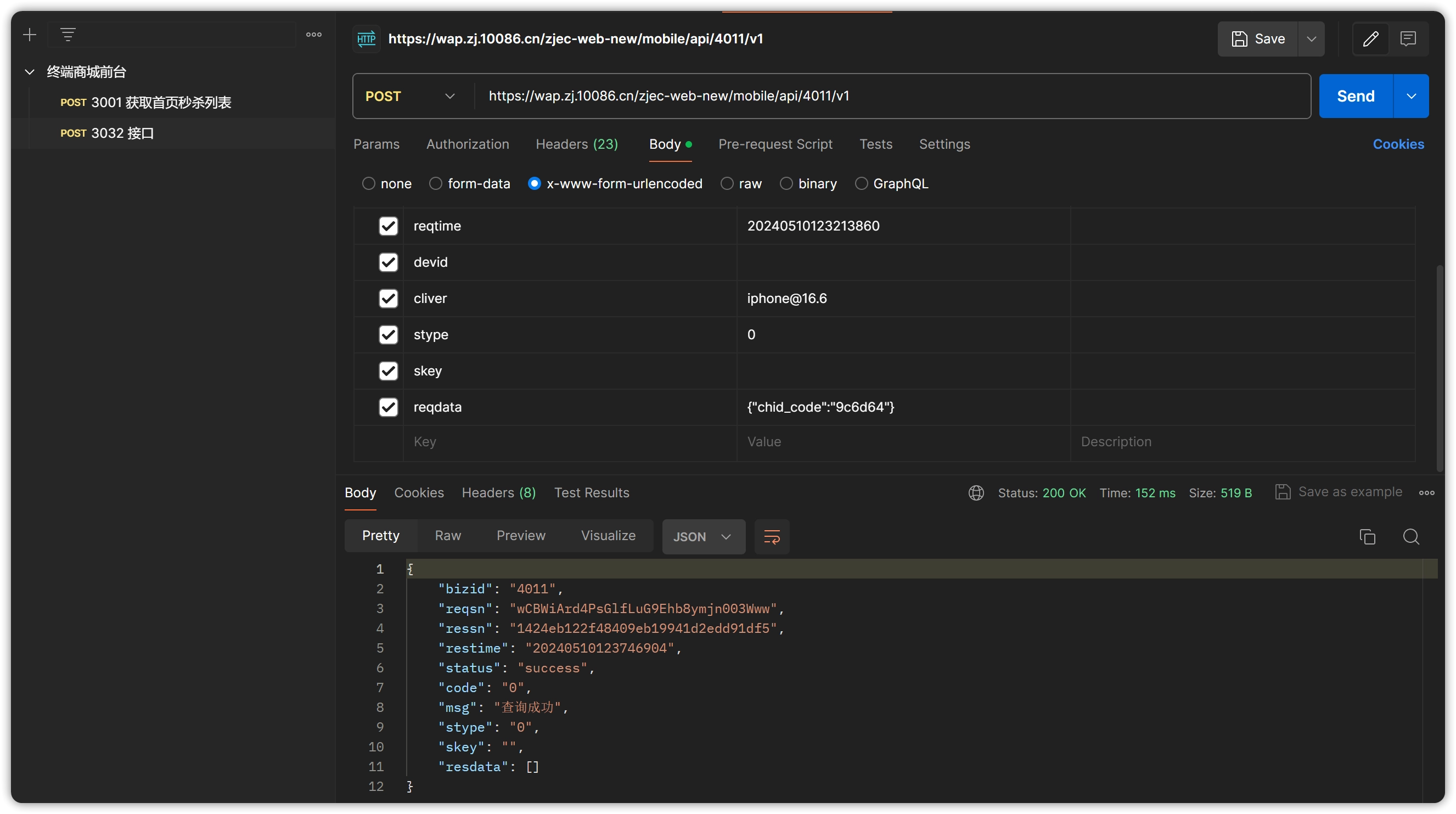Open the POST method dropdown
The image size is (1456, 814).
click(x=411, y=96)
